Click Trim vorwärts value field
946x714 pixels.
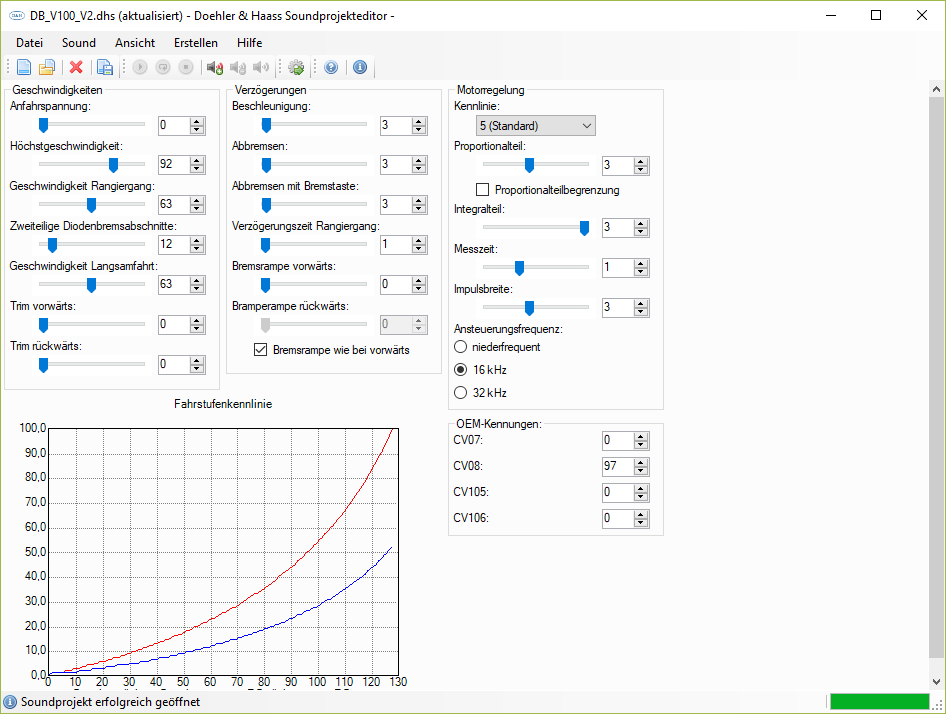click(x=174, y=324)
